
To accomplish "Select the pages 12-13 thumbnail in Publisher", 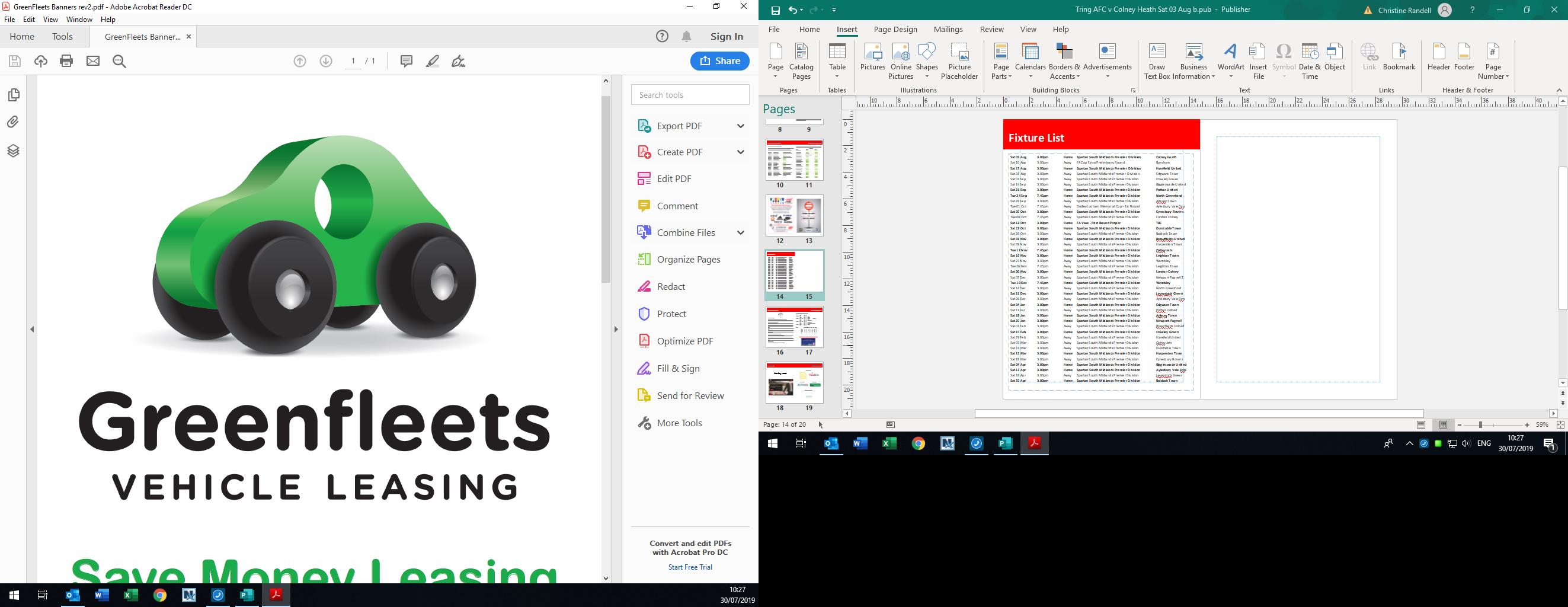I will pos(794,216).
